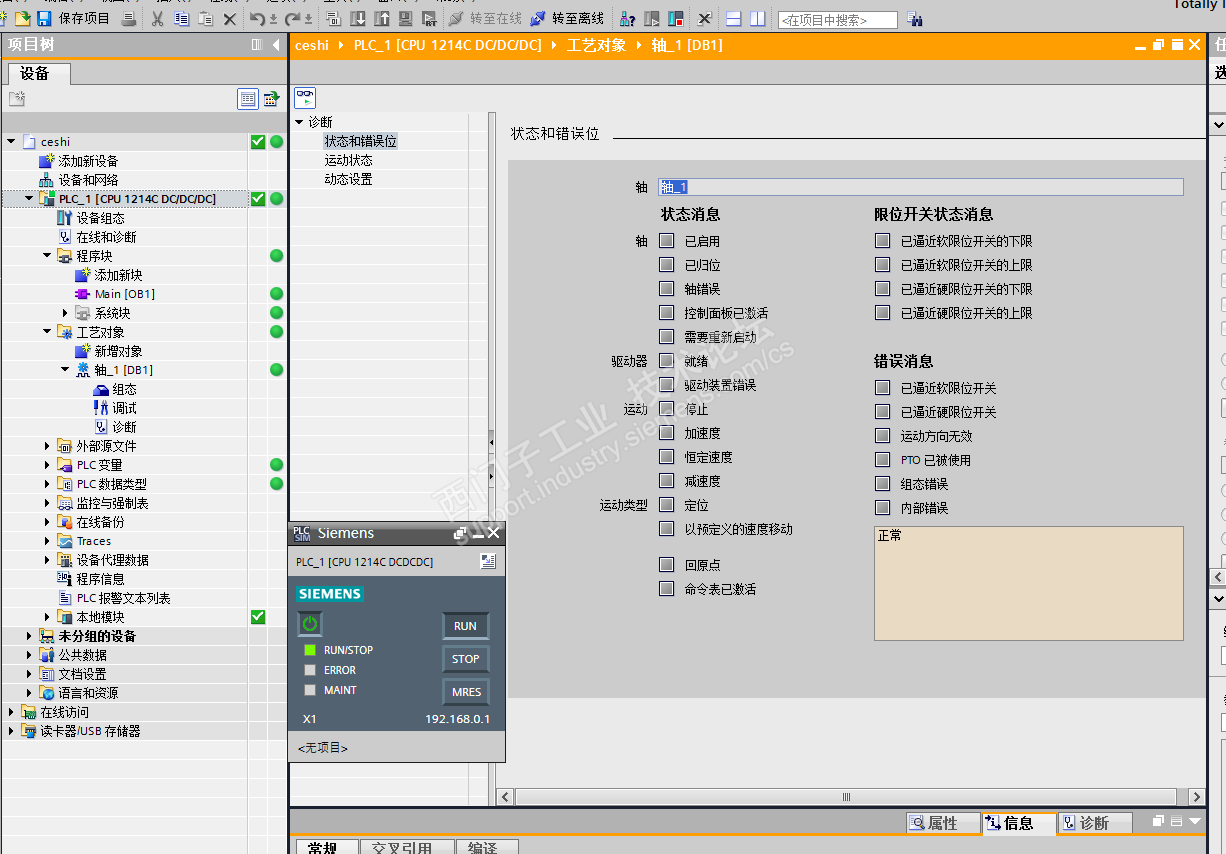The width and height of the screenshot is (1226, 854).
Task: Click the Download to device icon
Action: (x=359, y=19)
